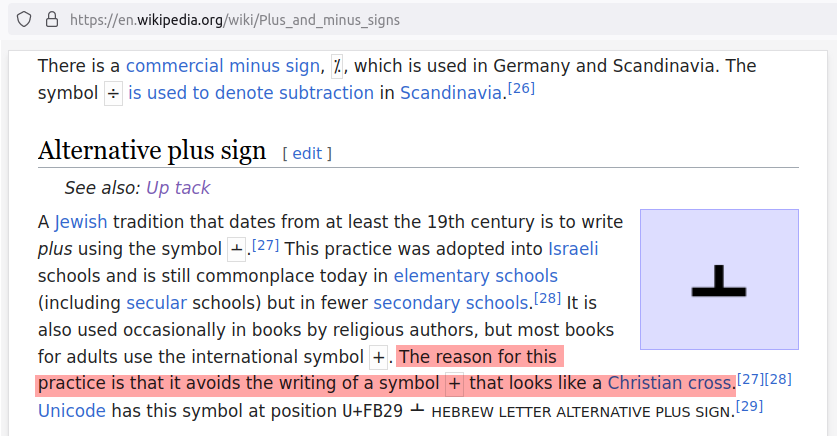Viewport: 837px width, 436px height.
Task: Open 'is used to denote subtraction' link
Action: [251, 93]
